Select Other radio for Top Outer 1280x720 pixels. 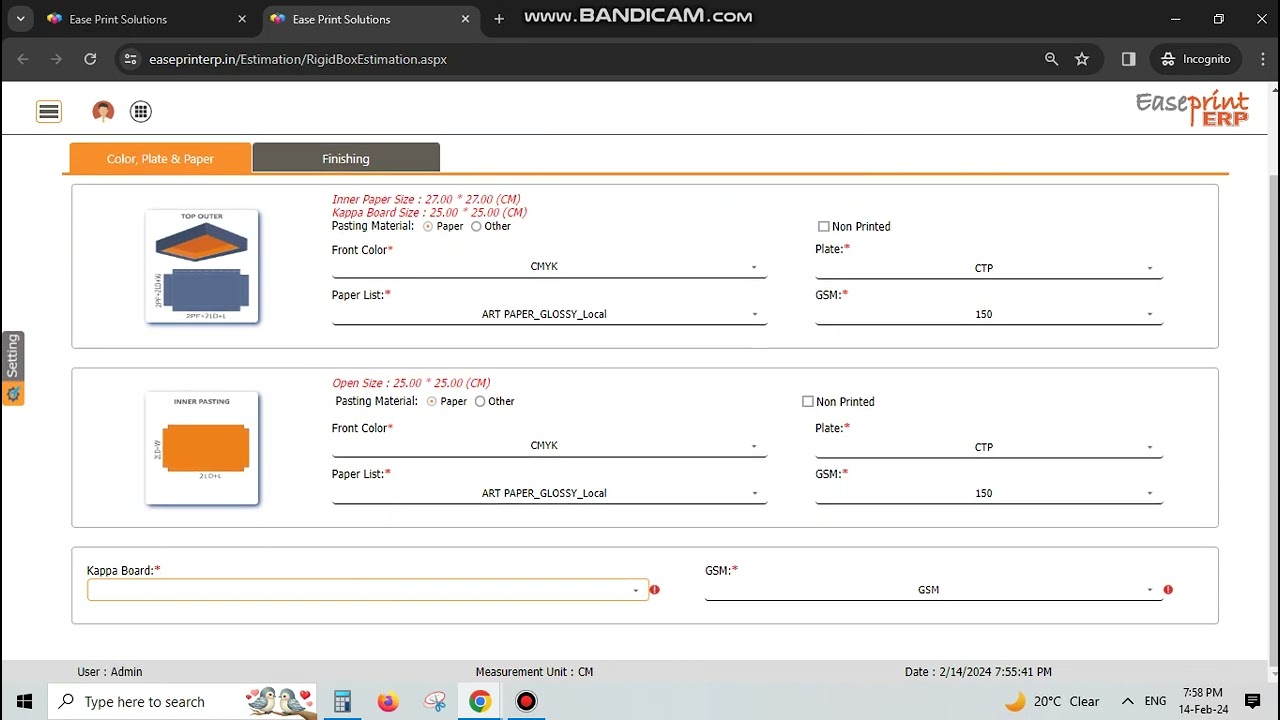coord(476,227)
